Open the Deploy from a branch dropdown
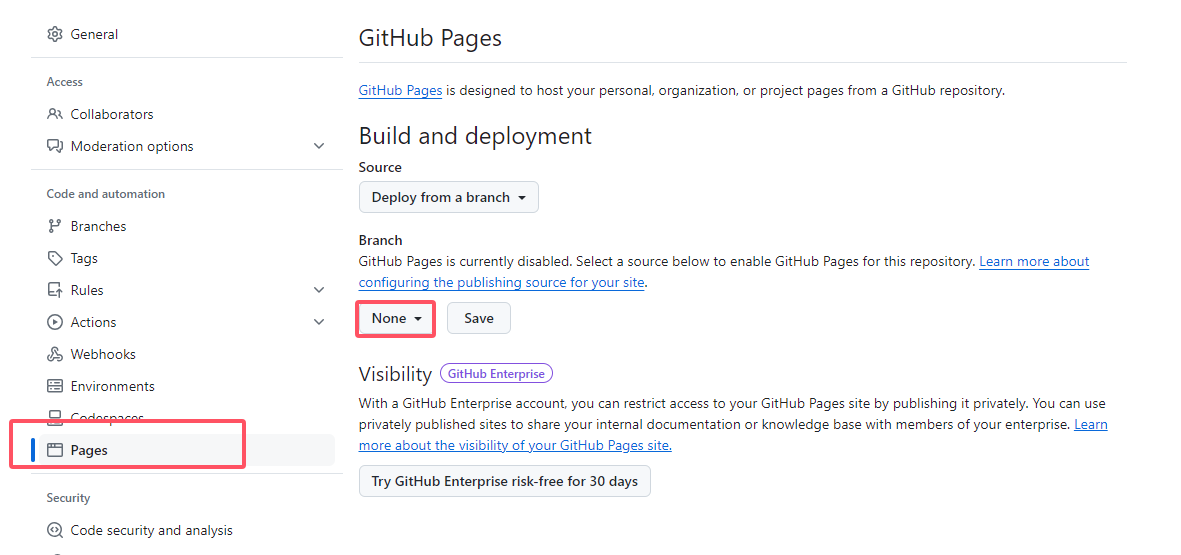Viewport: 1181px width, 555px height. point(448,197)
